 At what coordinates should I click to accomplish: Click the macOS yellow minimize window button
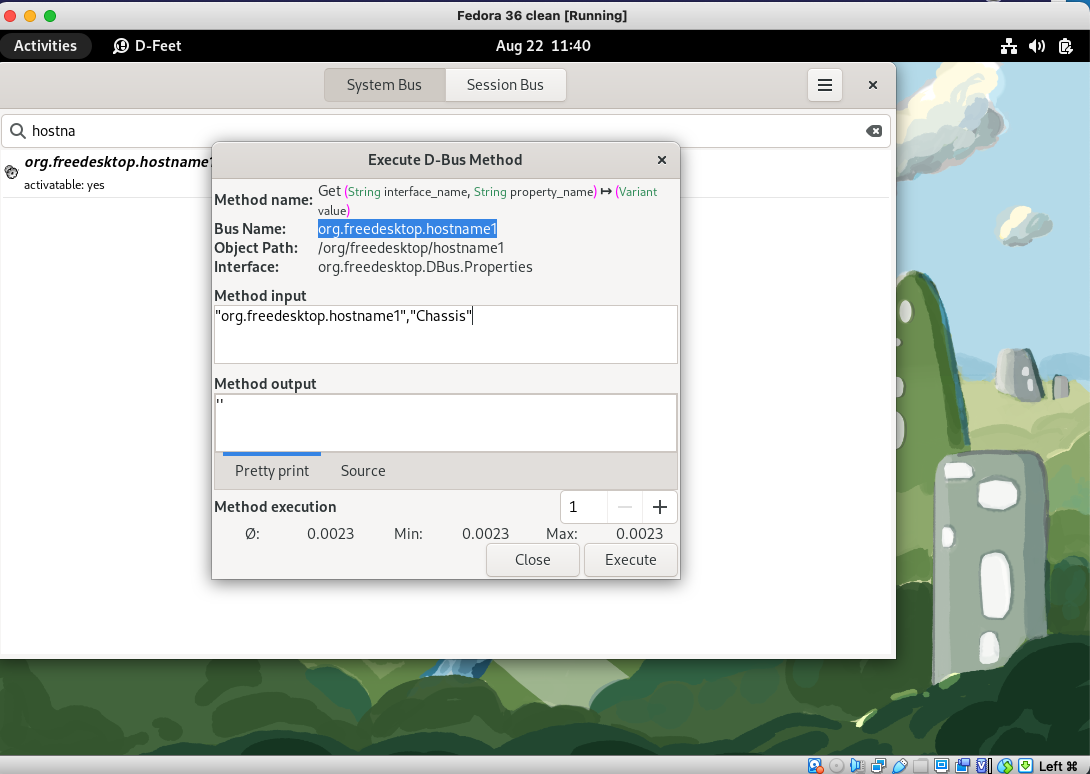[x=30, y=16]
